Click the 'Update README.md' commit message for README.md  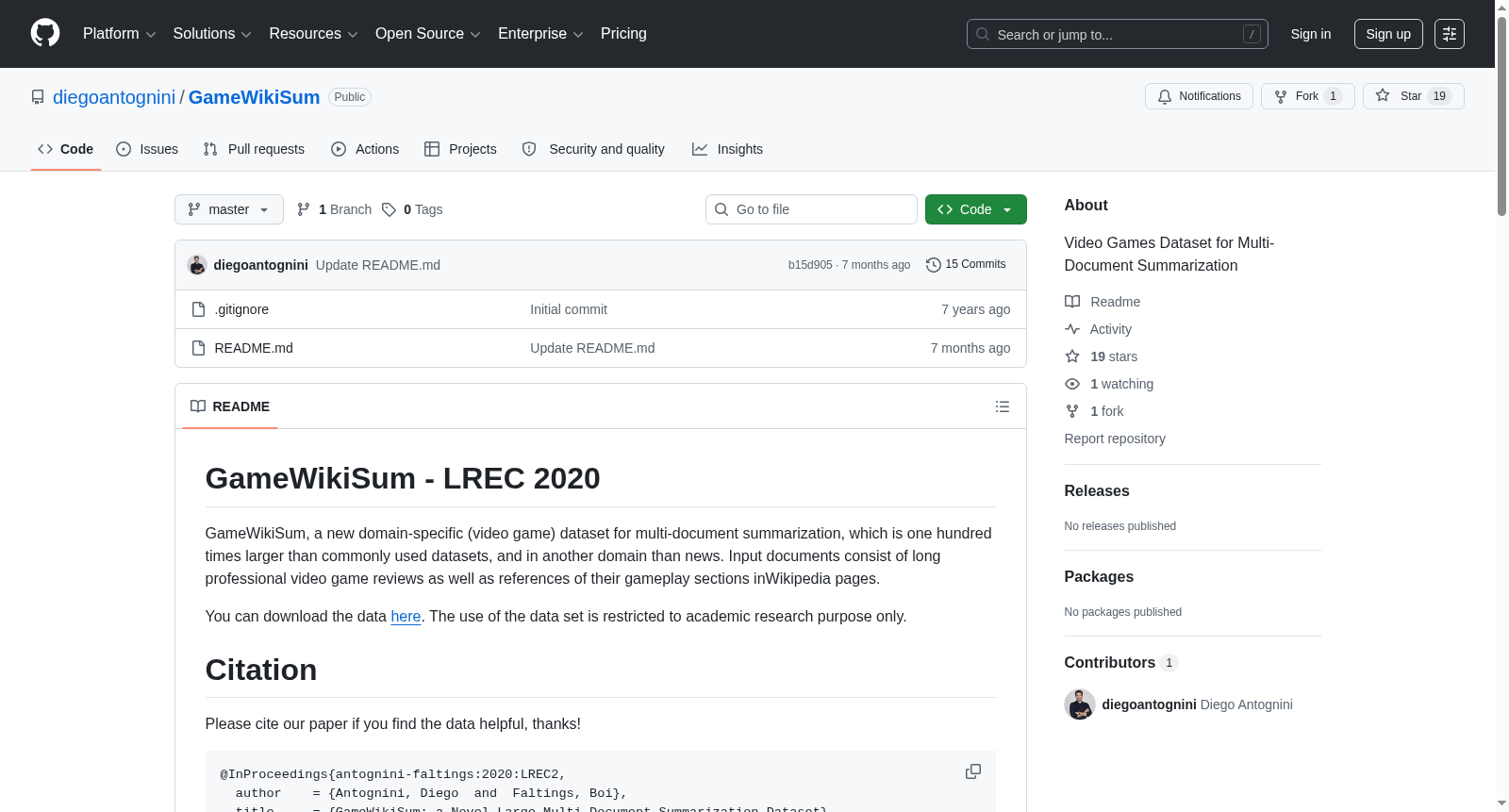coord(592,348)
